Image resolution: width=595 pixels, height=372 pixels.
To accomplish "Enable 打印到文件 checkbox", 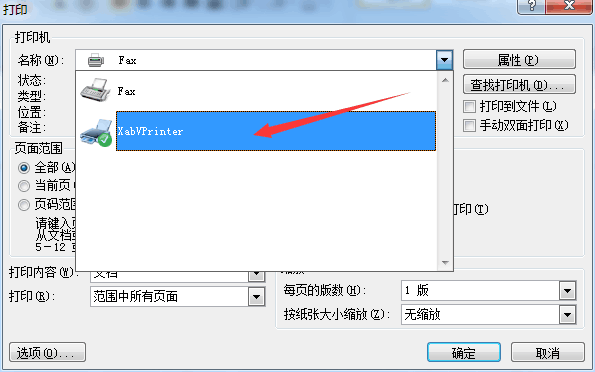I will [x=469, y=106].
